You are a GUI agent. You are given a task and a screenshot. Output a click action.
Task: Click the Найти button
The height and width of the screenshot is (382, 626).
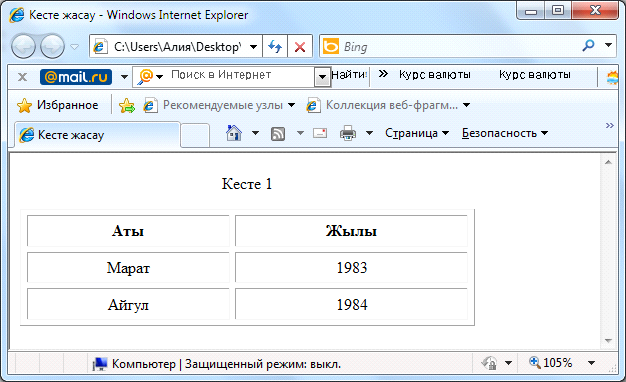[349, 75]
